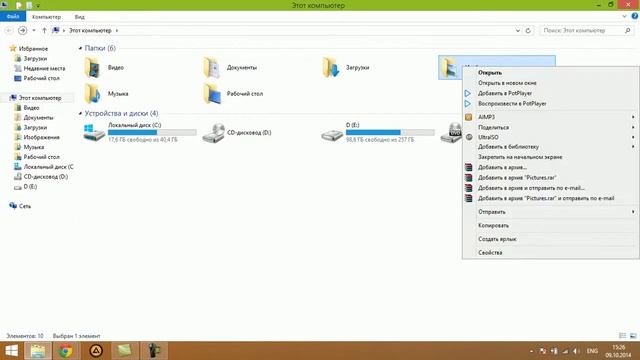The height and width of the screenshot is (360, 640).
Task: Expand the ribbon with the chevron
Action: (x=624, y=16)
